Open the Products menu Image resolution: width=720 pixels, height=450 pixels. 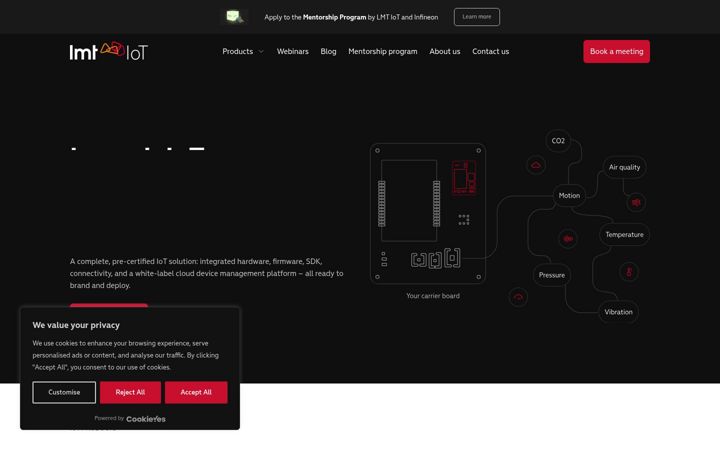(x=237, y=51)
